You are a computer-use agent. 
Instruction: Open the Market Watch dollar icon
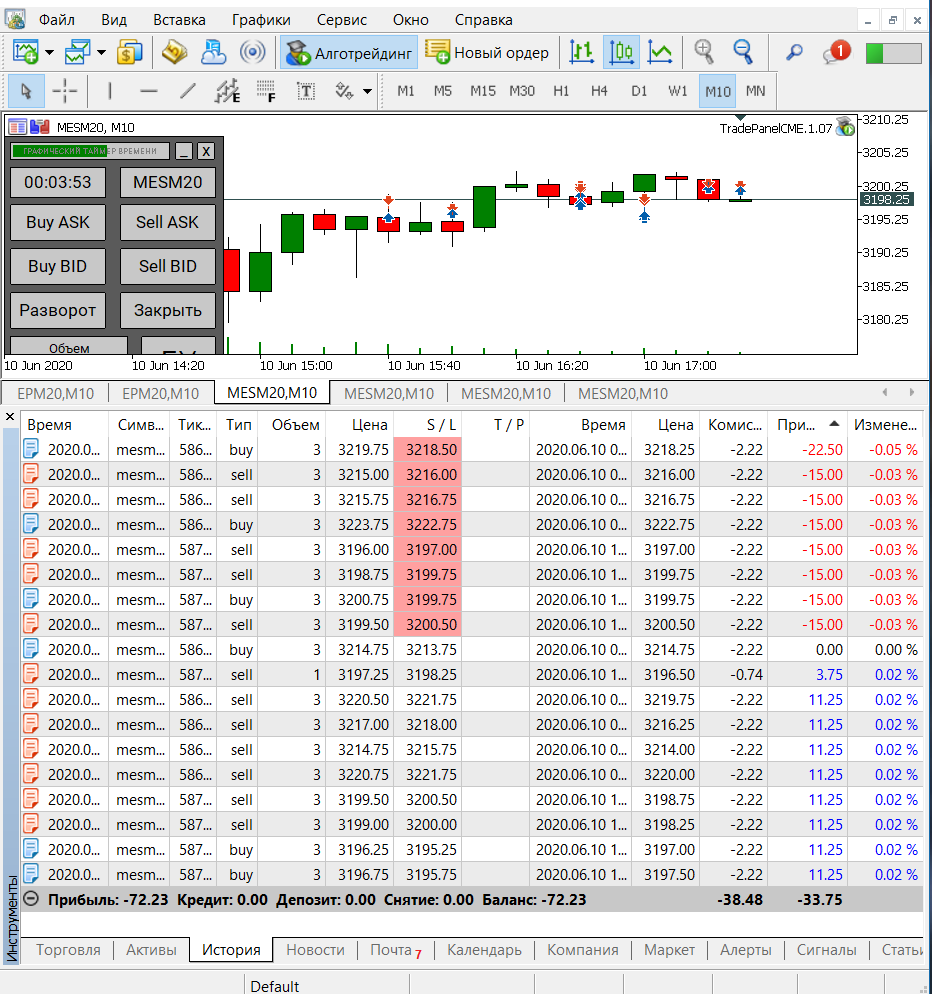[x=129, y=52]
